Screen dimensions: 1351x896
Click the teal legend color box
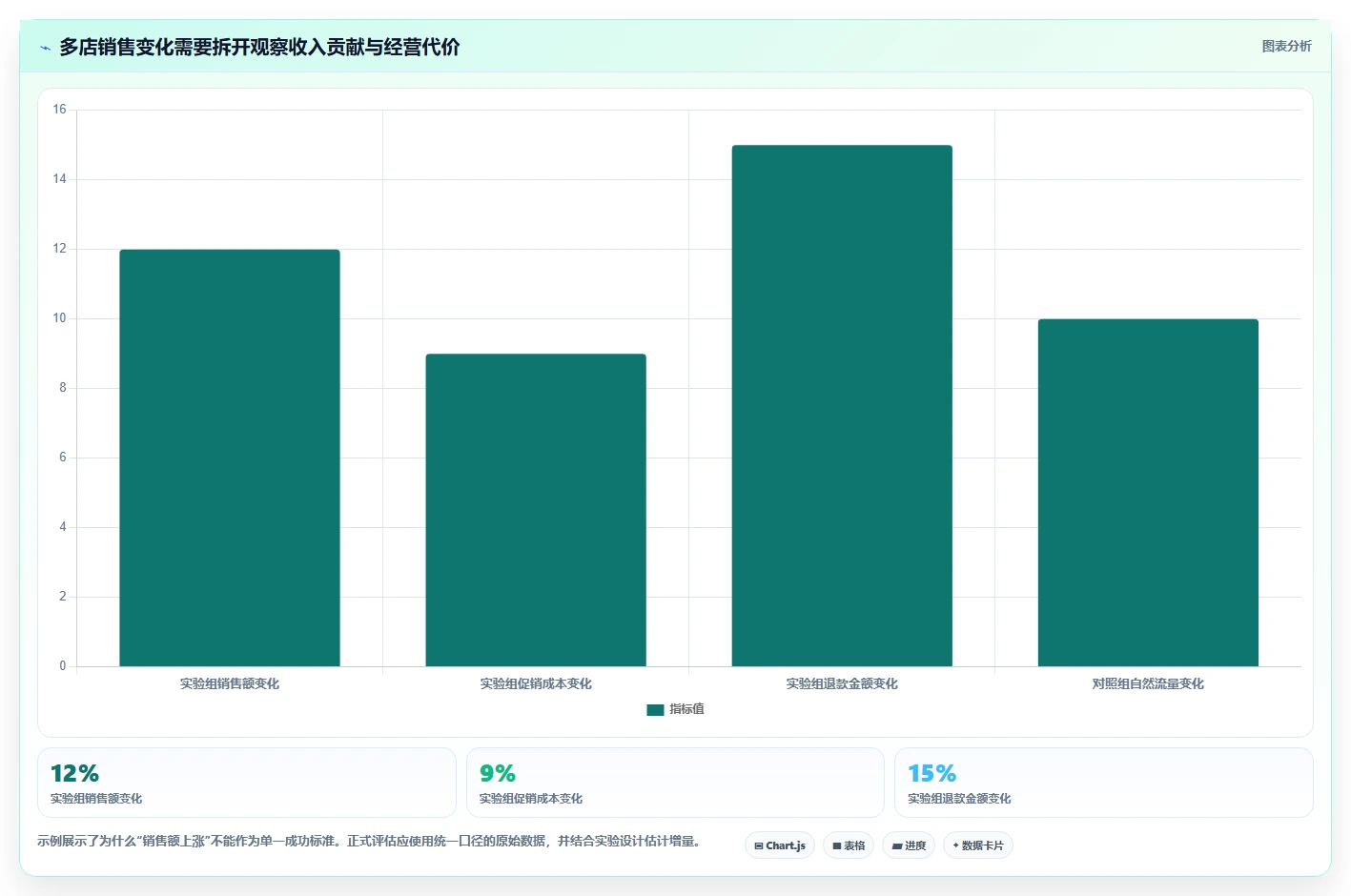(x=655, y=710)
